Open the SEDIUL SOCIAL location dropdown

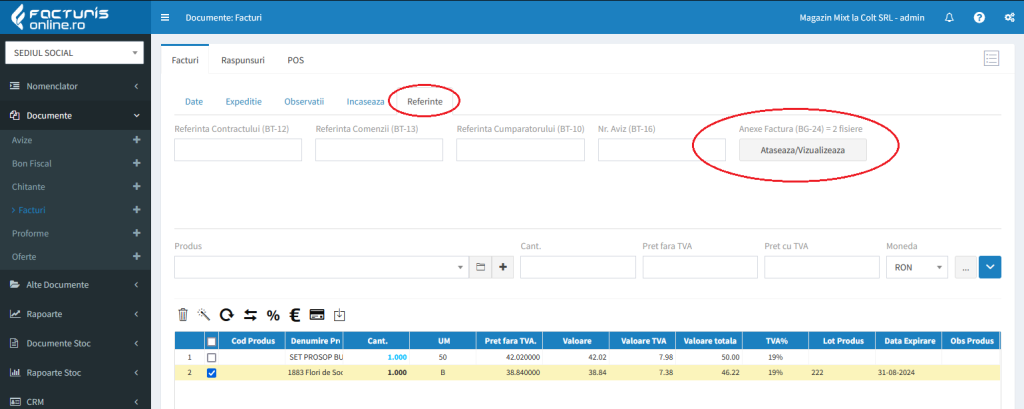(x=74, y=53)
